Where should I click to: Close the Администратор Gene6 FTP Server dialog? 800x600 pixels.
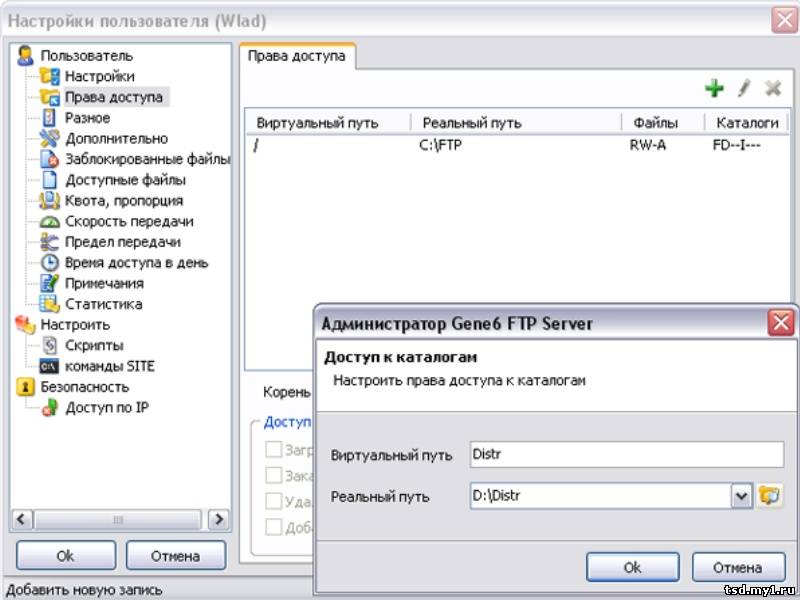coord(781,322)
